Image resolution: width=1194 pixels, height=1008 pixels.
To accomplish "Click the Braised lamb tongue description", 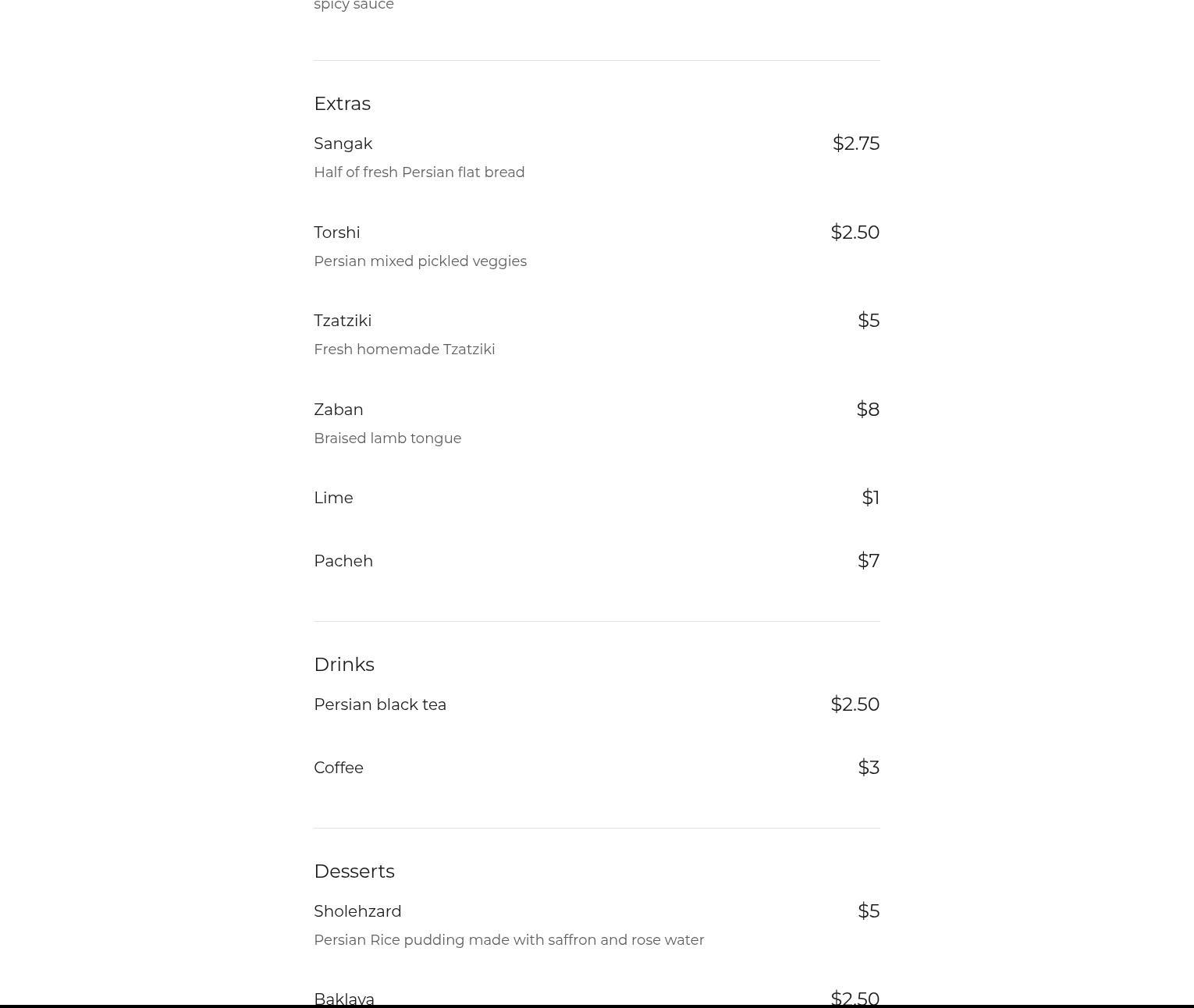I will 387,438.
